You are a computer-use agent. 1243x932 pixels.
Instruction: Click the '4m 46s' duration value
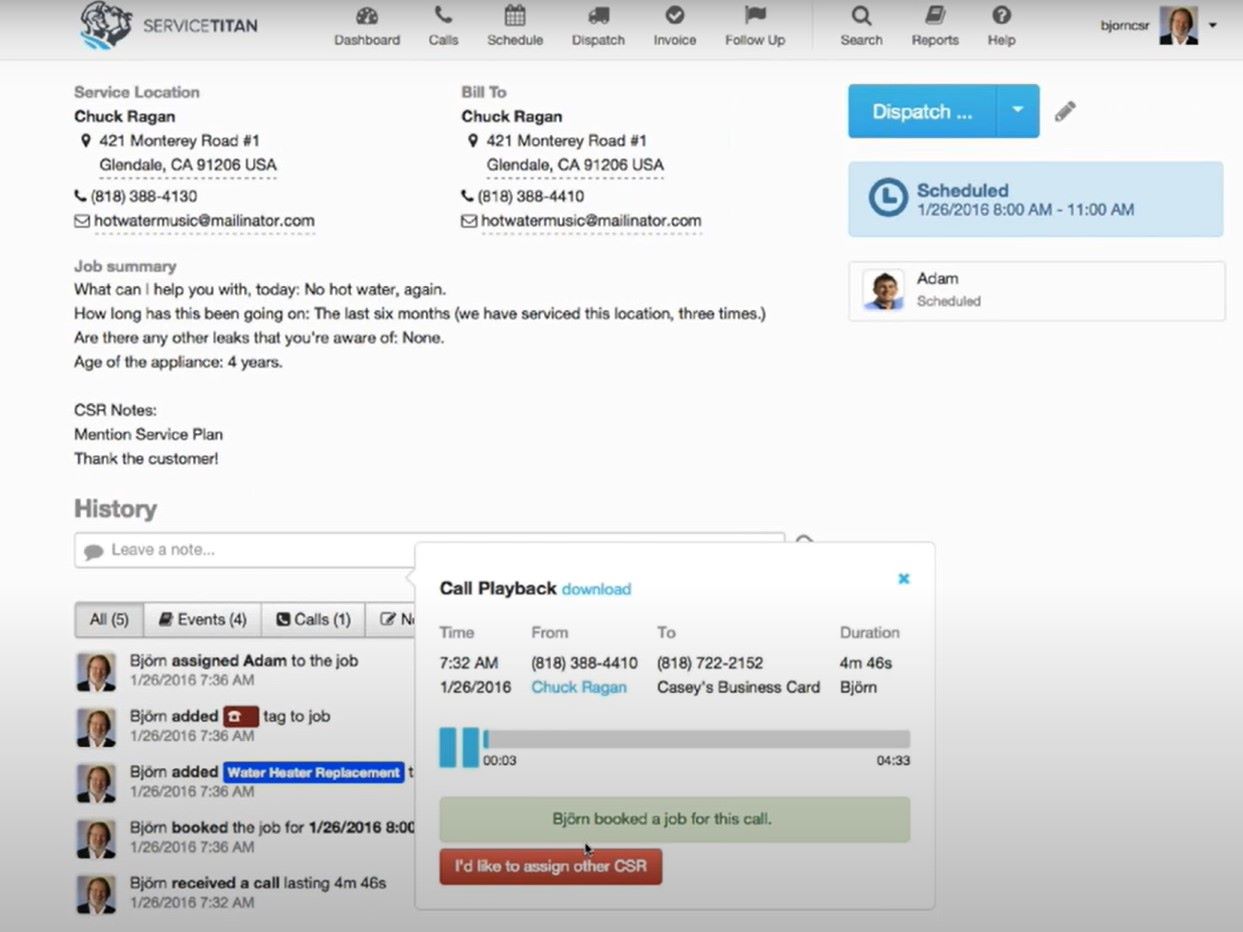pyautogui.click(x=866, y=663)
